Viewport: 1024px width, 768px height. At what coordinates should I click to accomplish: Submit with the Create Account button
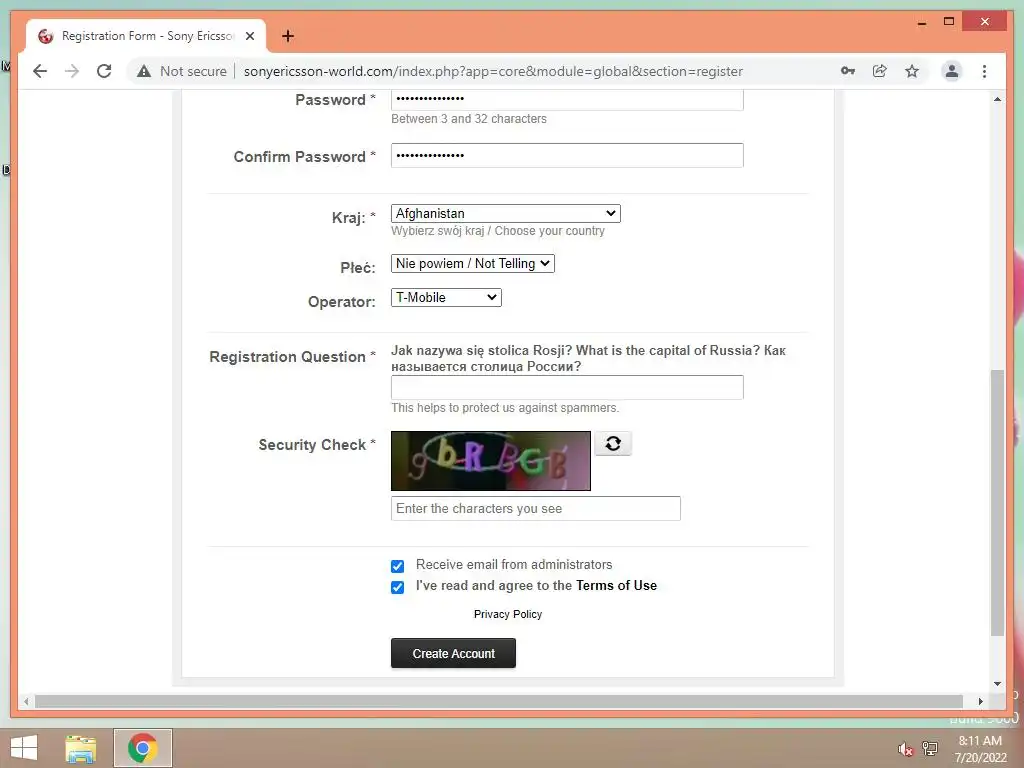(x=453, y=653)
